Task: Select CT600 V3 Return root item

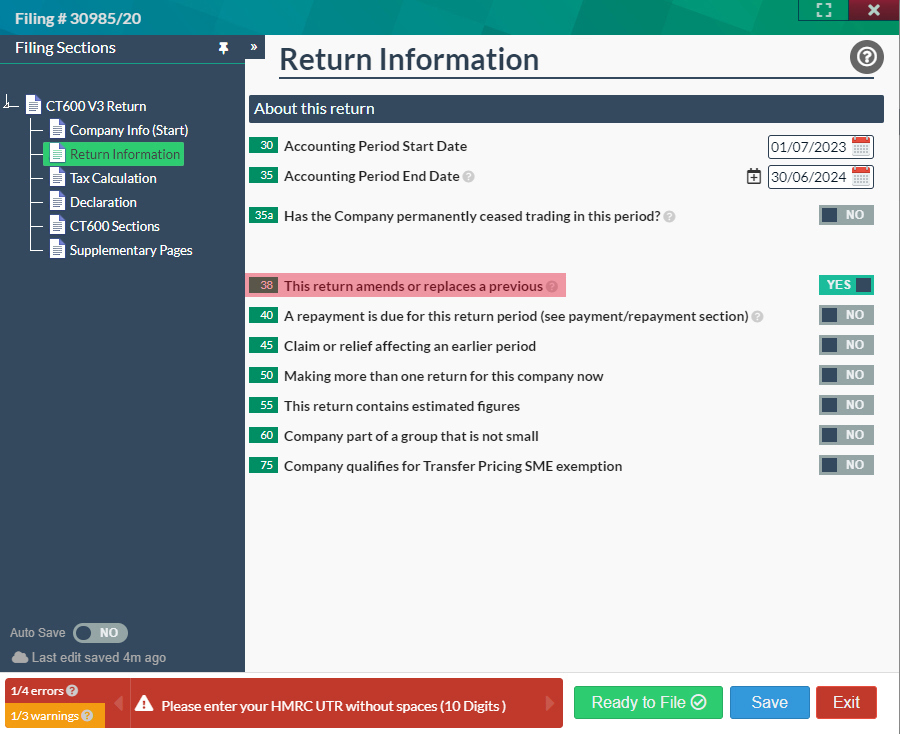Action: 96,106
